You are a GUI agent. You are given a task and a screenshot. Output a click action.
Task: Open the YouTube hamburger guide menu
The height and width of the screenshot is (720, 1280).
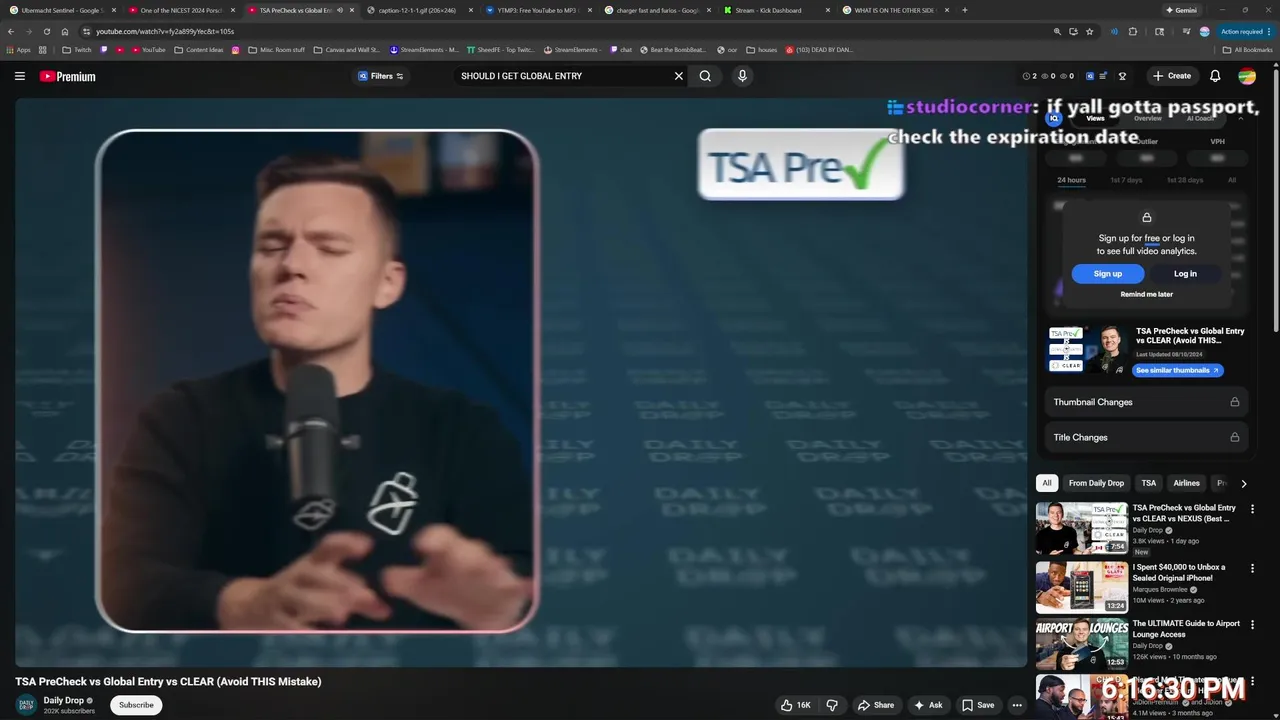[x=19, y=76]
